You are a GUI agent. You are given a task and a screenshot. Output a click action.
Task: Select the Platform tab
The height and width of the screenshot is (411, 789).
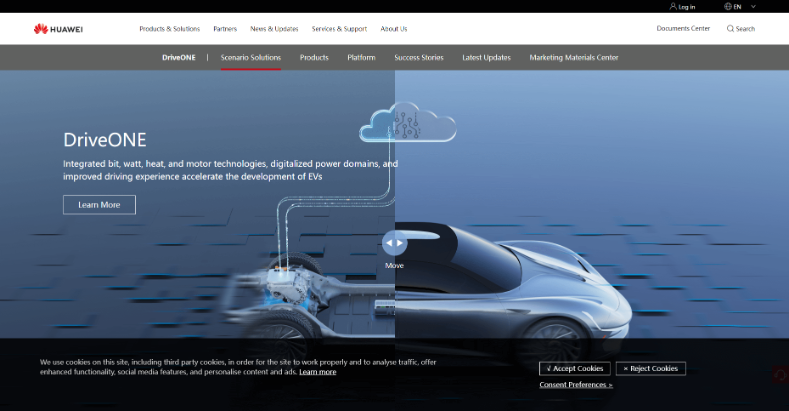[x=361, y=57]
